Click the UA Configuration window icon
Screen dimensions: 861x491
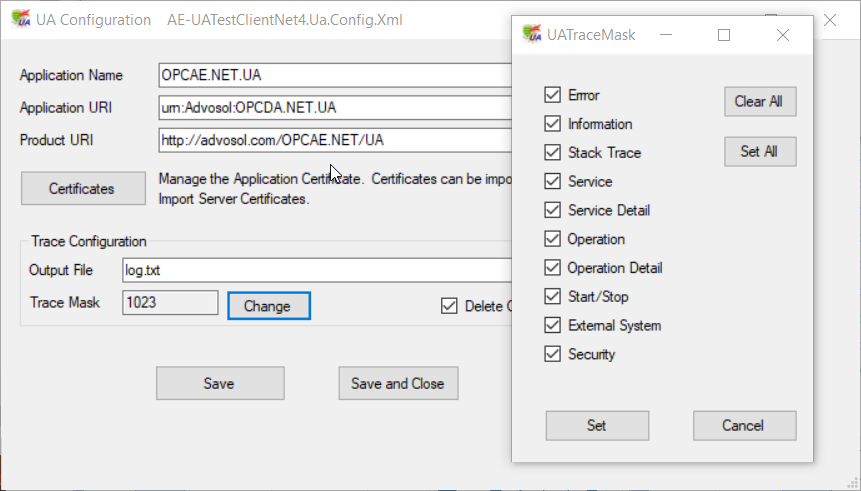click(19, 19)
